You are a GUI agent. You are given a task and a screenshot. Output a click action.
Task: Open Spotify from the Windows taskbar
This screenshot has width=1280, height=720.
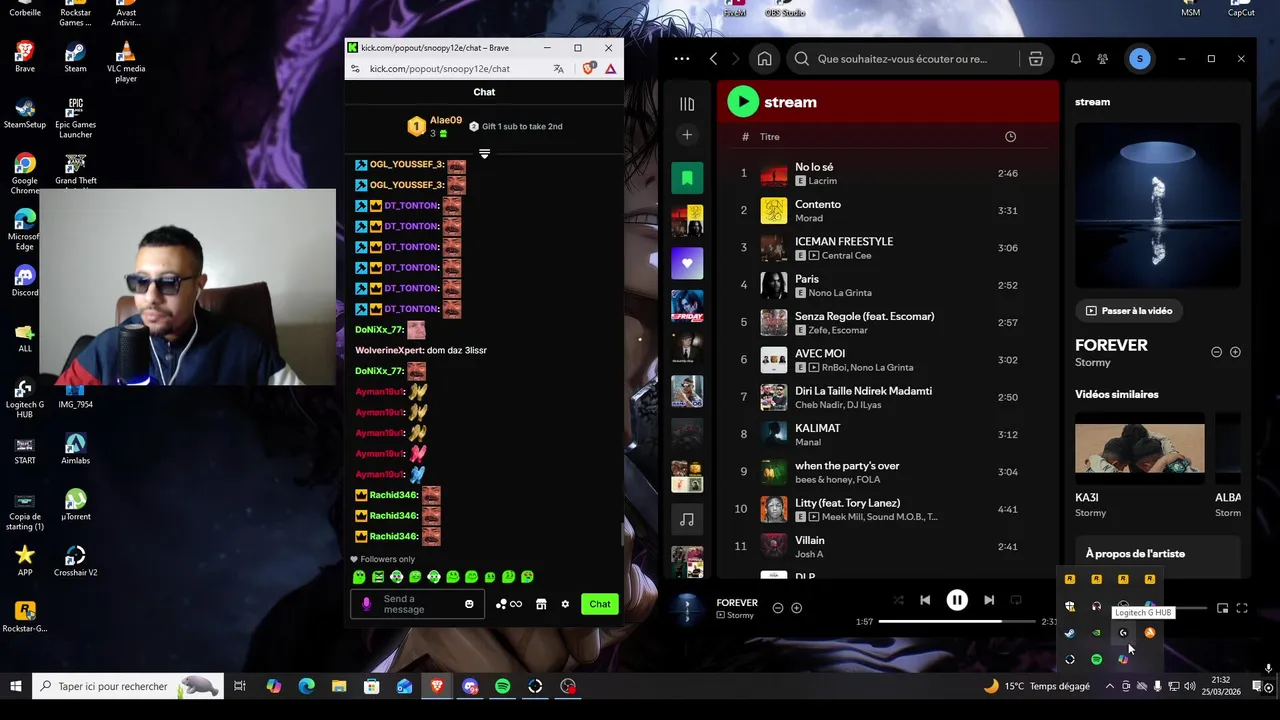tap(503, 686)
